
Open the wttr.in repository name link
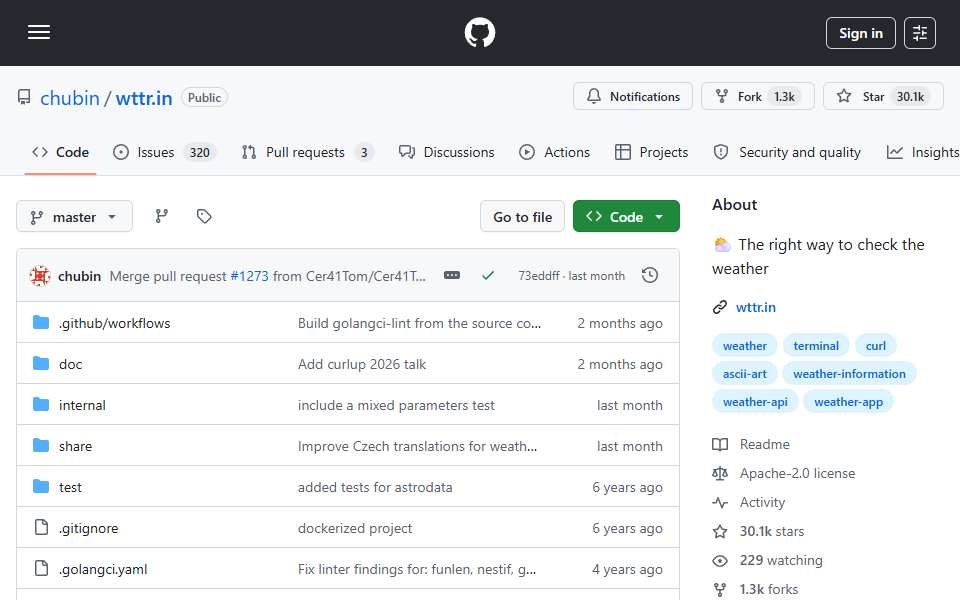[144, 98]
